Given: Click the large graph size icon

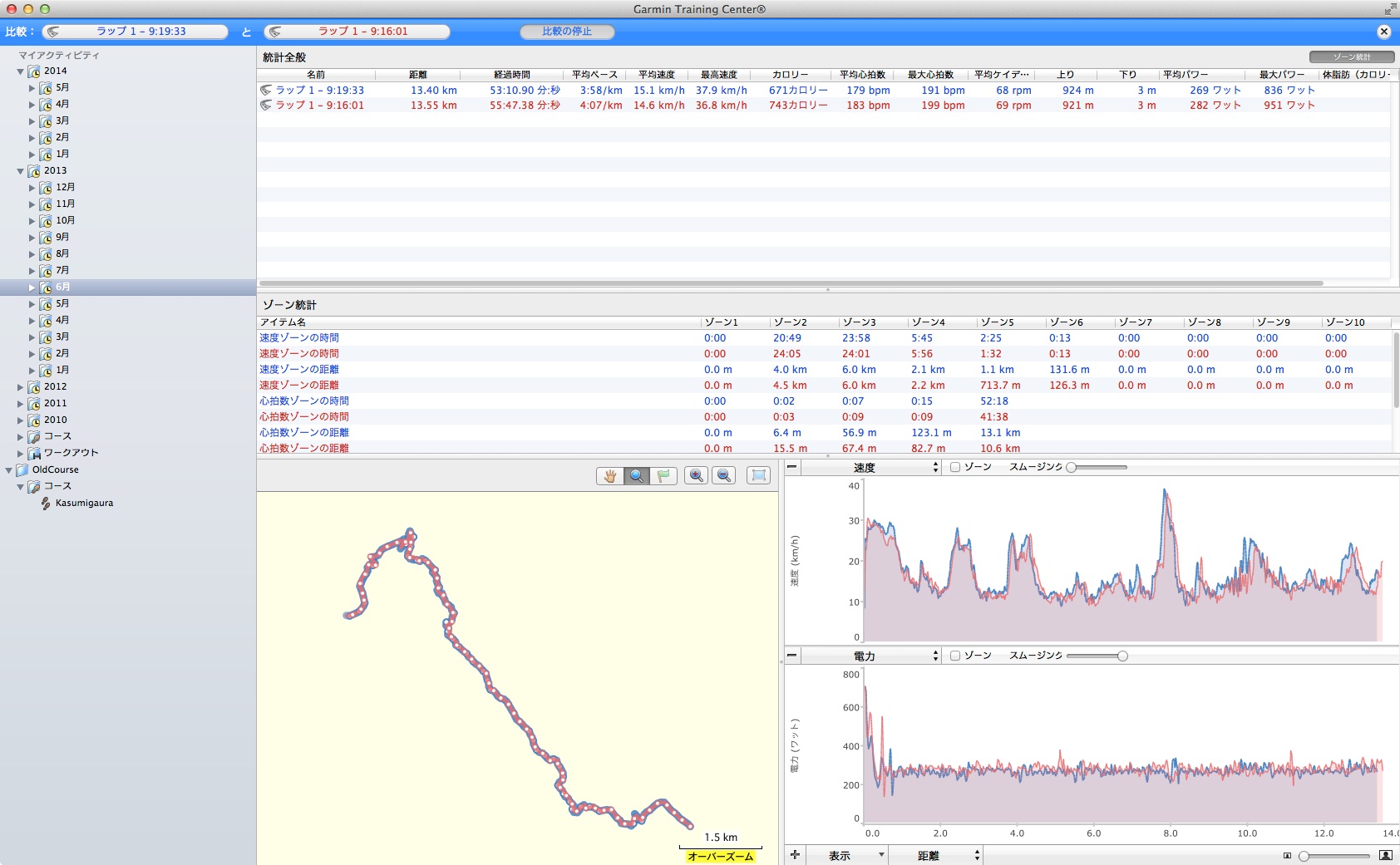Looking at the screenshot, I should [1385, 855].
